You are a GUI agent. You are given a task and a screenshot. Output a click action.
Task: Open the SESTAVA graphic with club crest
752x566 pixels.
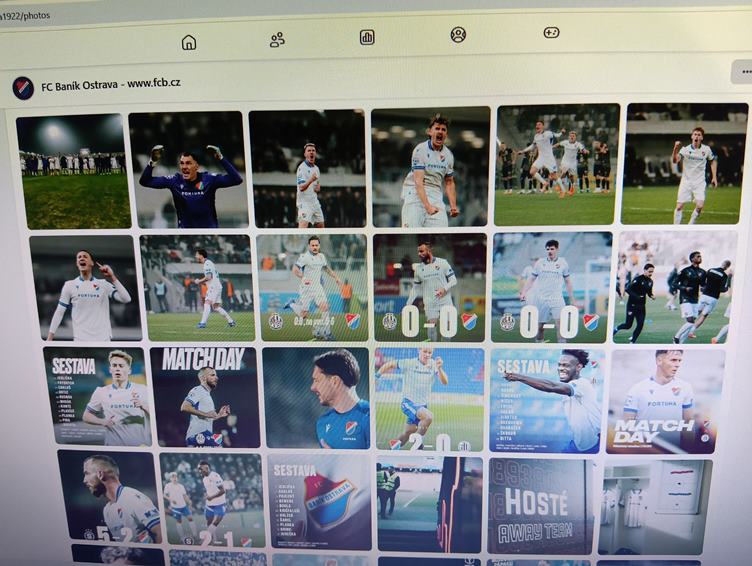point(319,502)
